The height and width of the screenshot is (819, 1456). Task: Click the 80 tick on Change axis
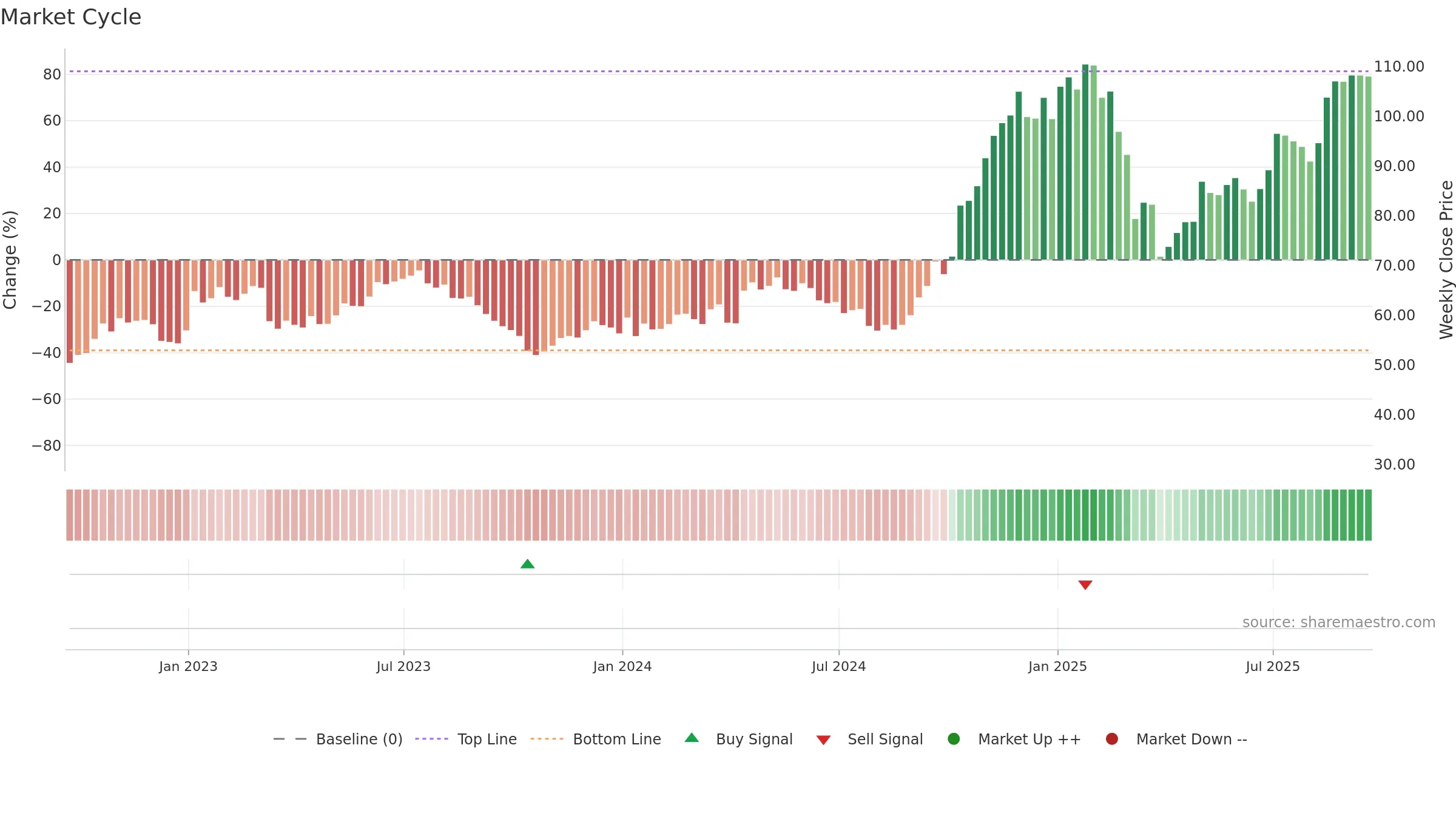52,75
